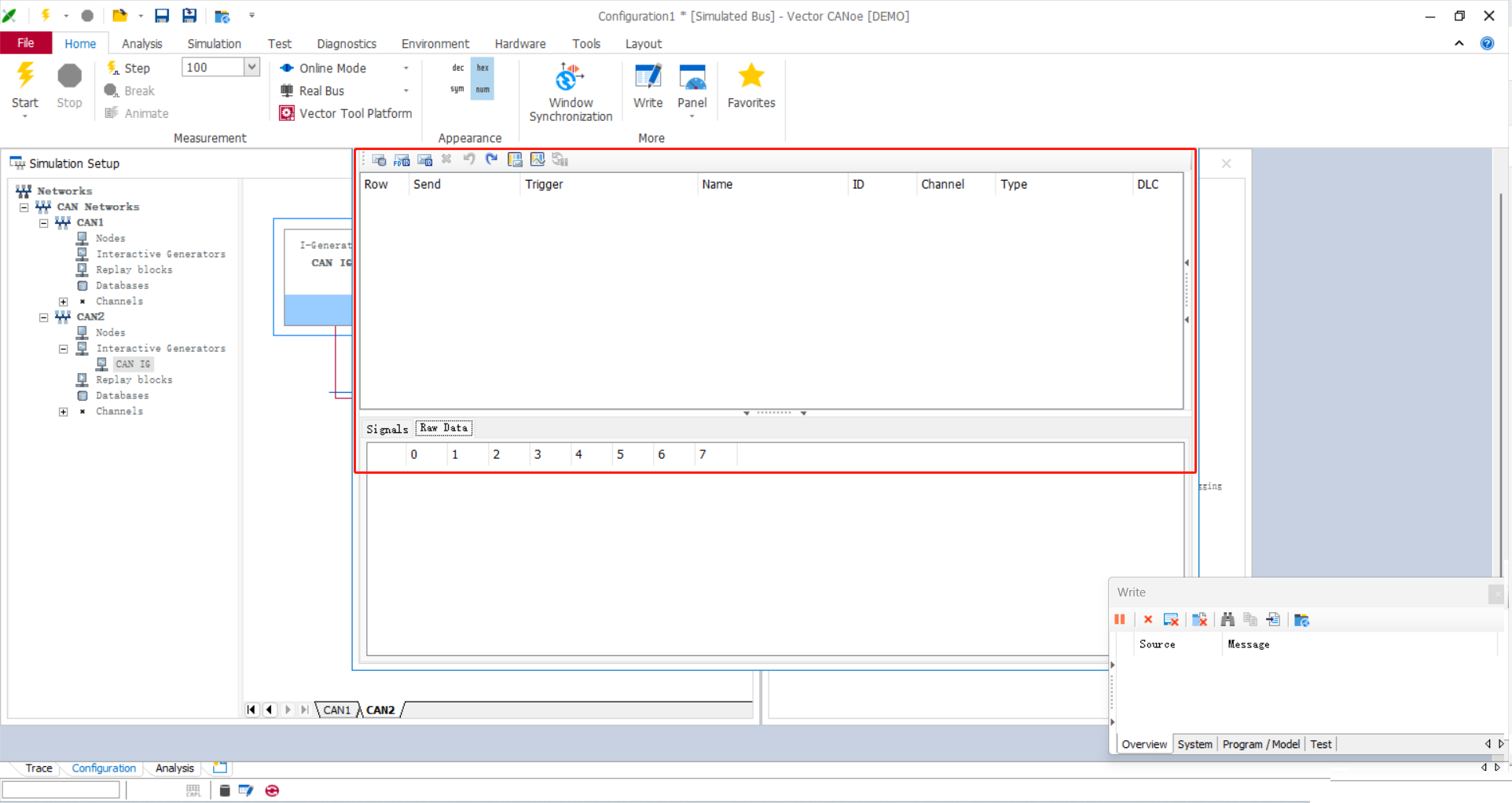Select the Signals tab
Image resolution: width=1512 pixels, height=803 pixels.
(x=387, y=429)
